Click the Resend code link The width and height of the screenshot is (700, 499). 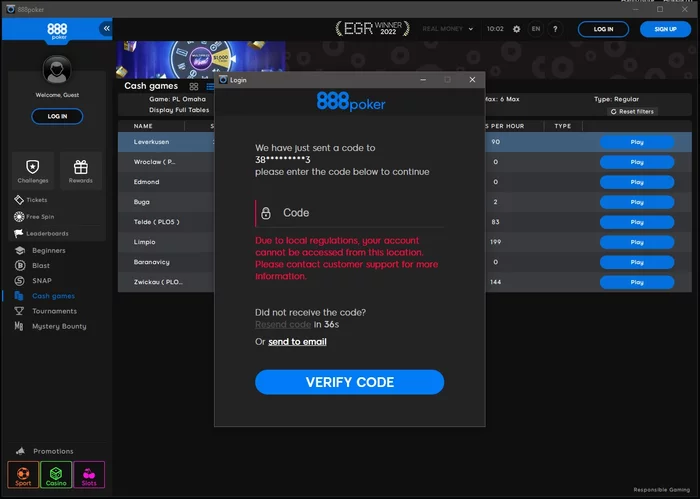click(283, 324)
